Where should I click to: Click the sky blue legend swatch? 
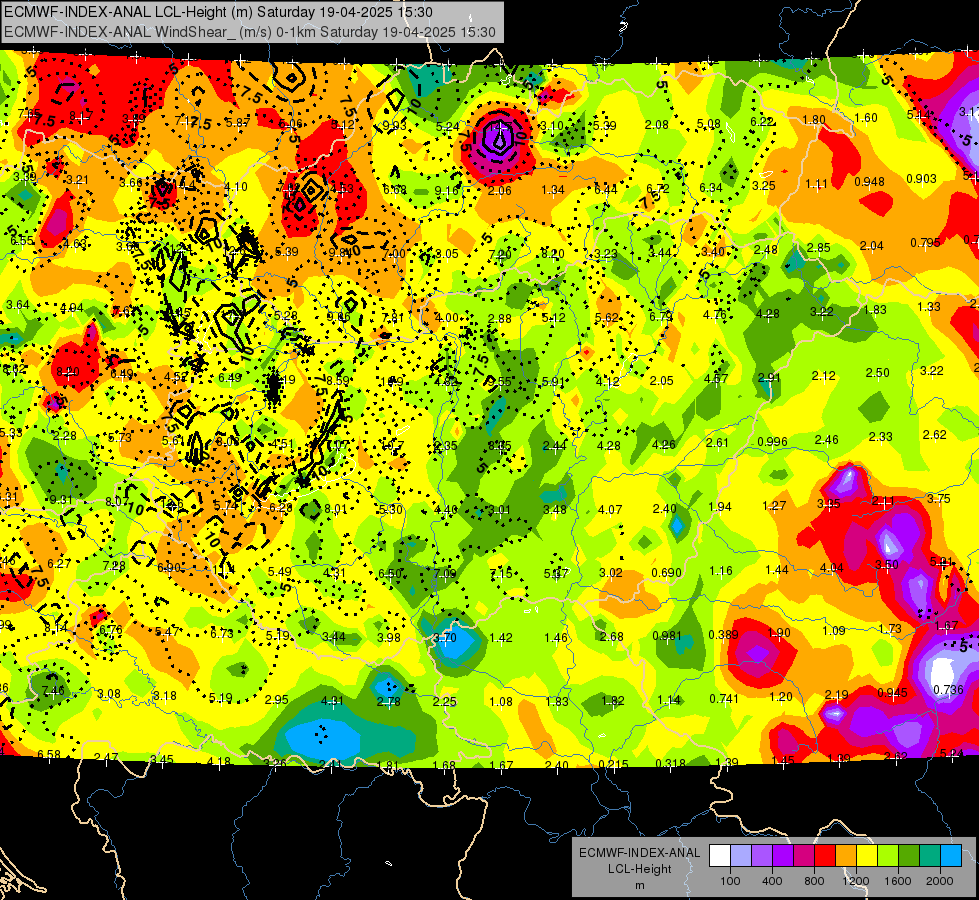(951, 856)
